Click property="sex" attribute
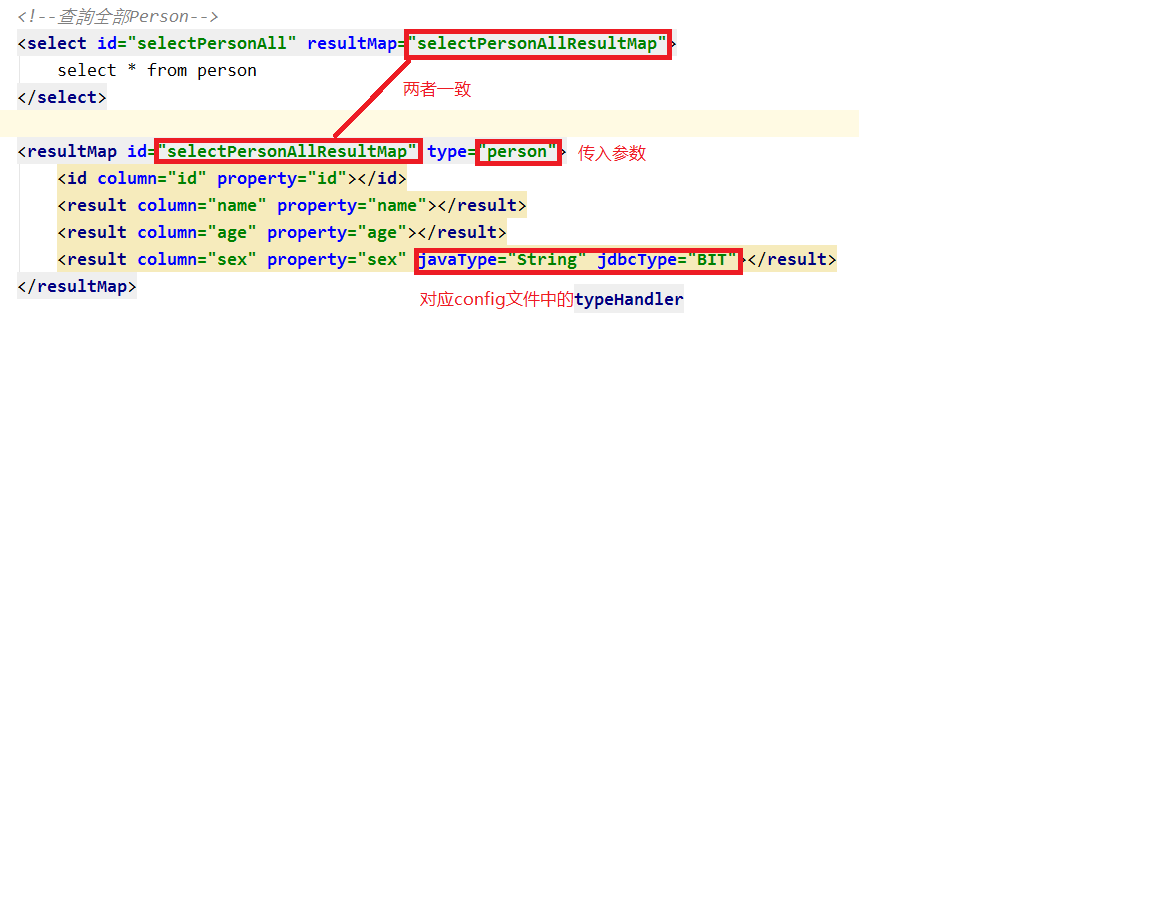This screenshot has width=1152, height=899. tap(336, 259)
